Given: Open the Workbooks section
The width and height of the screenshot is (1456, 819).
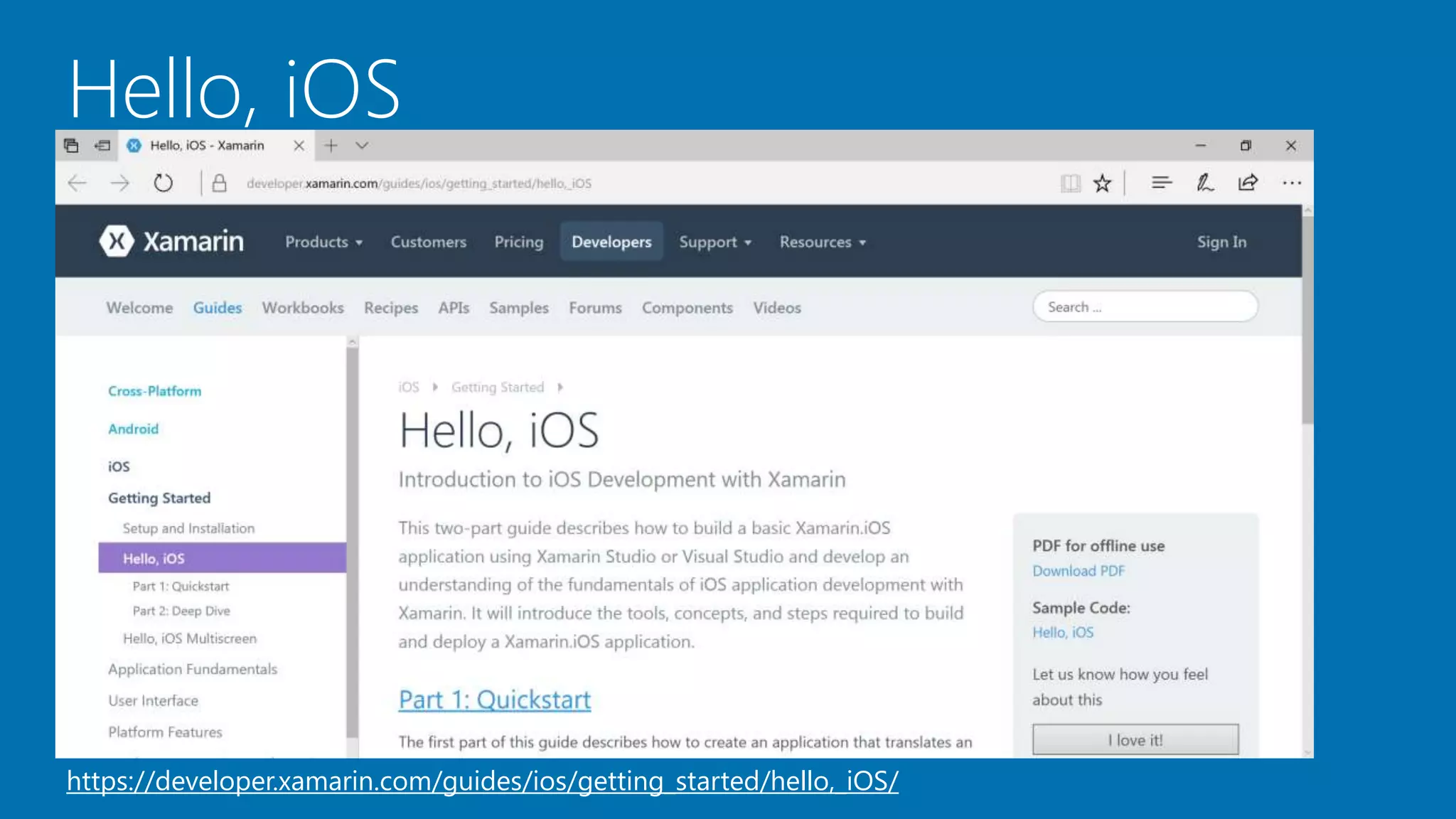Looking at the screenshot, I should click(303, 308).
